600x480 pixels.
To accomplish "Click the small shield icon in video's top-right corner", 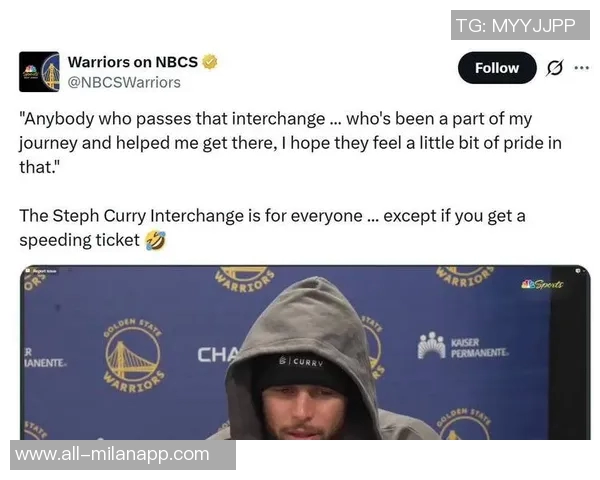I will point(577,271).
